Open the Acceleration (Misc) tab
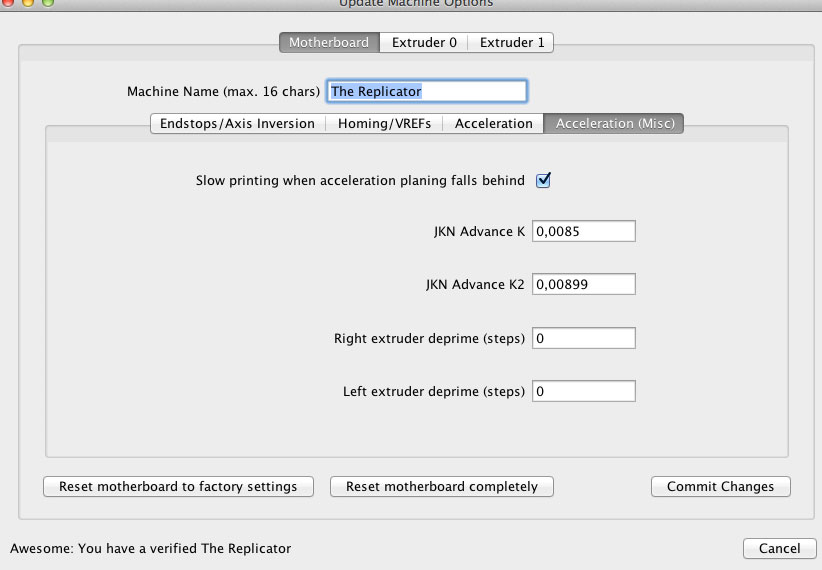The height and width of the screenshot is (570, 822). 614,123
